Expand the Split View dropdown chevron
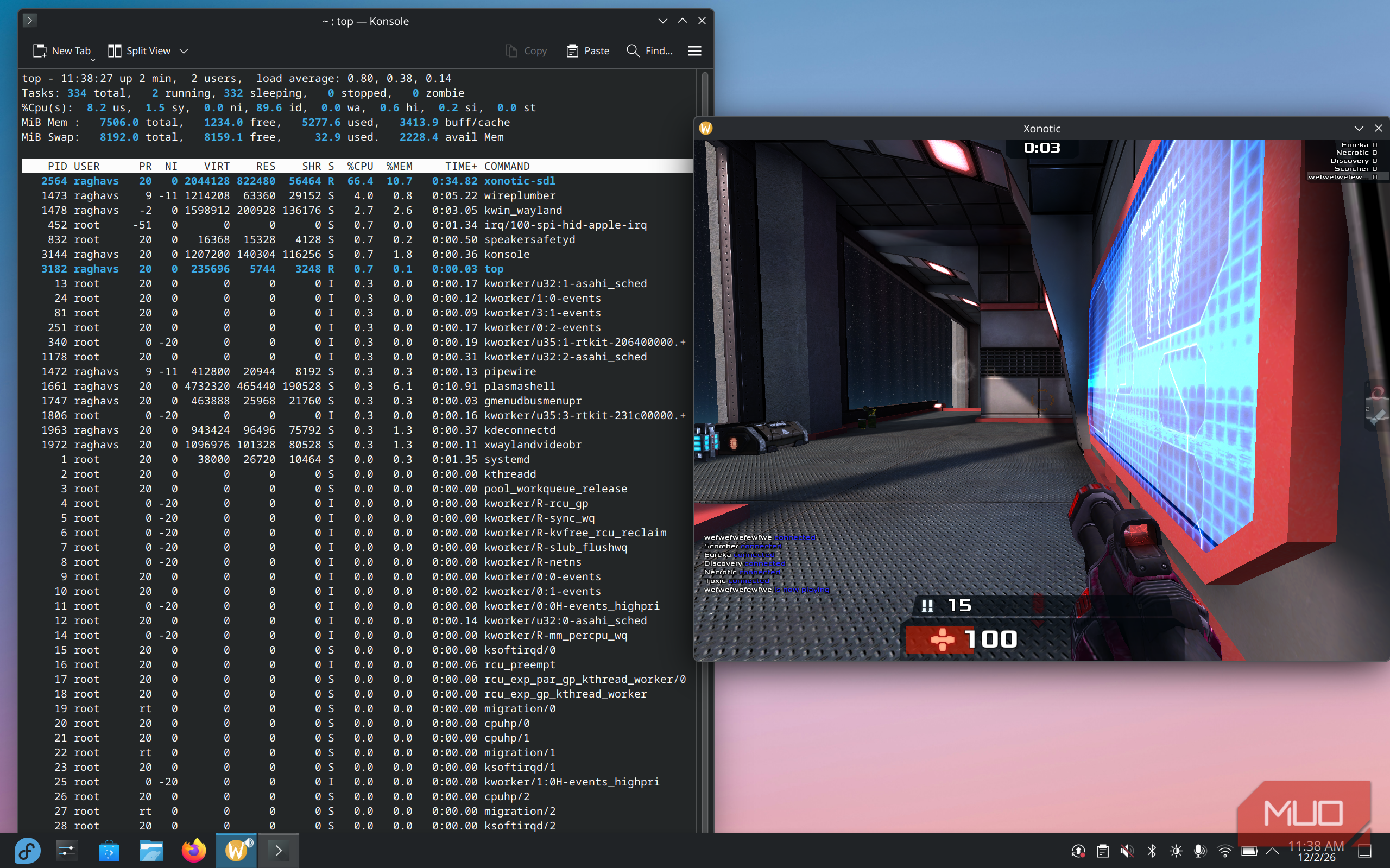This screenshot has height=868, width=1390. coord(184,50)
